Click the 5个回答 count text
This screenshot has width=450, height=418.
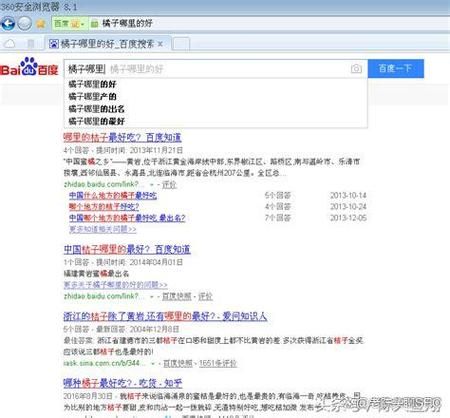(278, 195)
